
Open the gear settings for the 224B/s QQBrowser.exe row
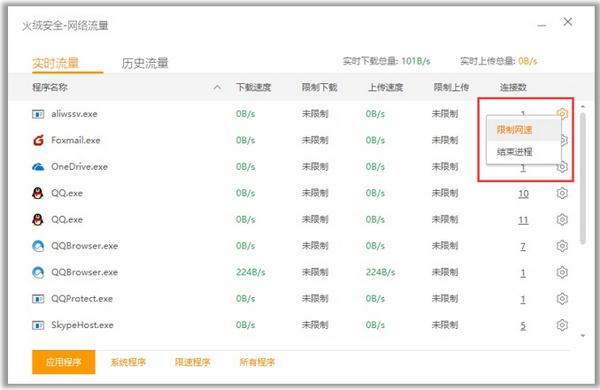[562, 272]
